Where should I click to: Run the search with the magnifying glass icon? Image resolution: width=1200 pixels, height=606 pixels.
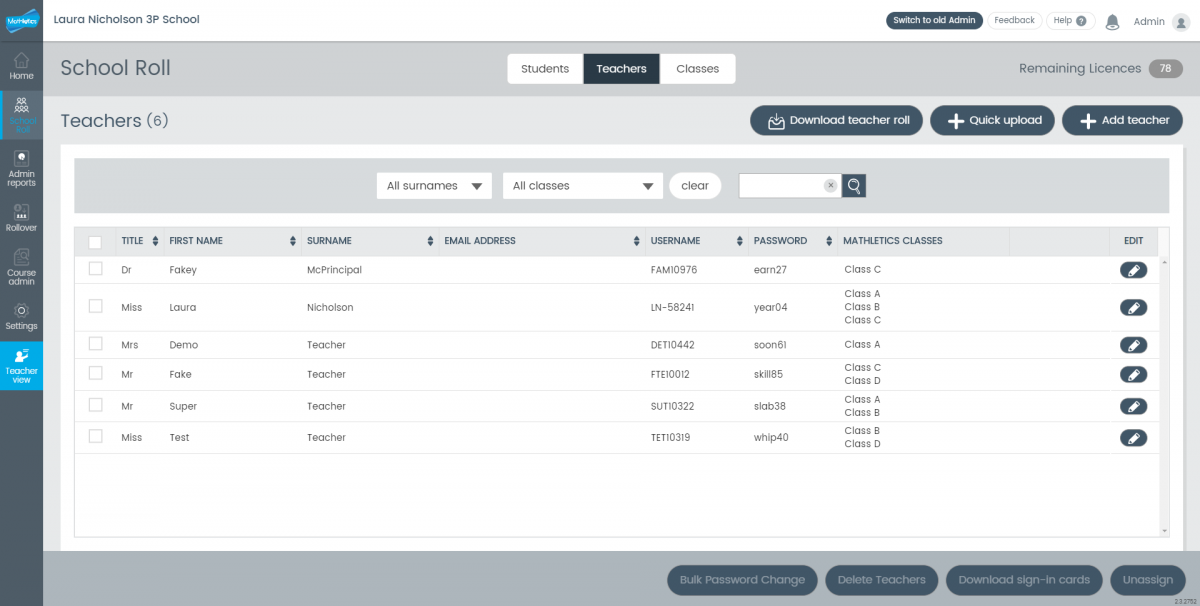pos(854,186)
